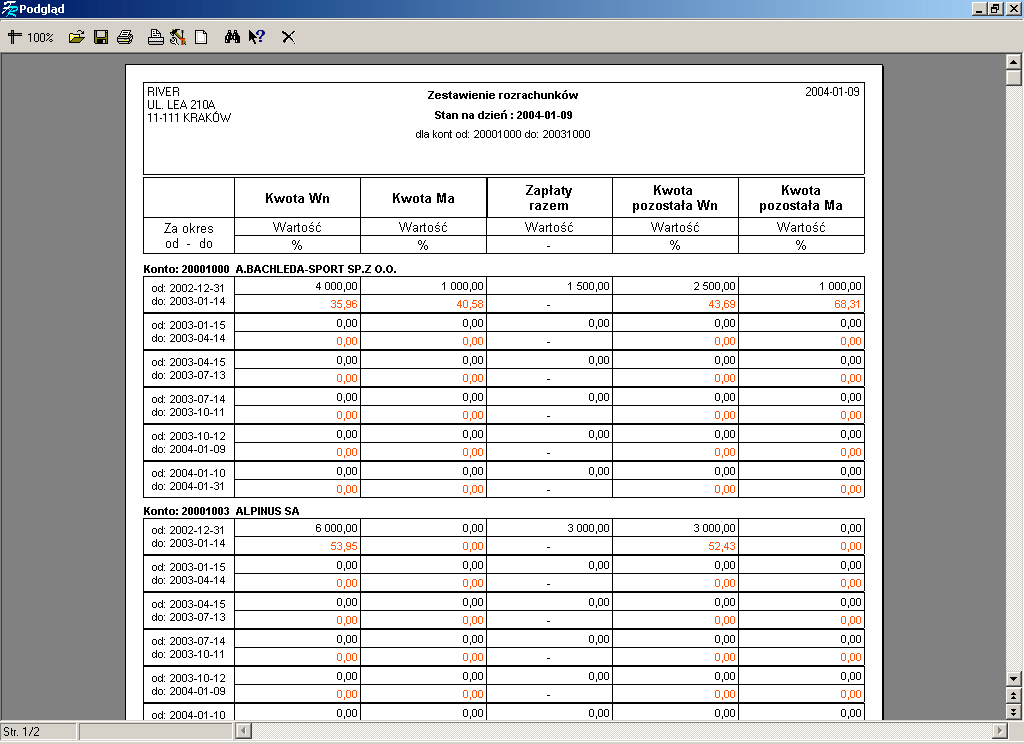Print the report with the printer icon

pos(125,37)
